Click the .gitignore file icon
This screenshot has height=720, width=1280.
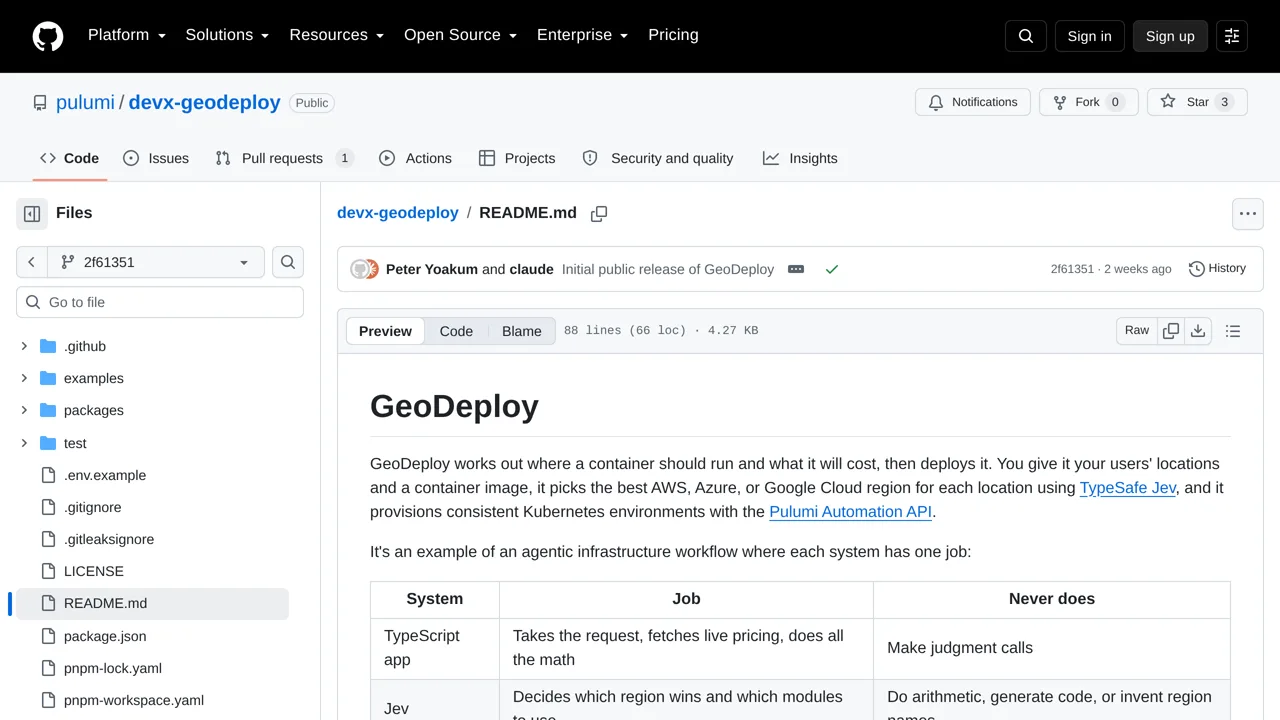(x=48, y=507)
